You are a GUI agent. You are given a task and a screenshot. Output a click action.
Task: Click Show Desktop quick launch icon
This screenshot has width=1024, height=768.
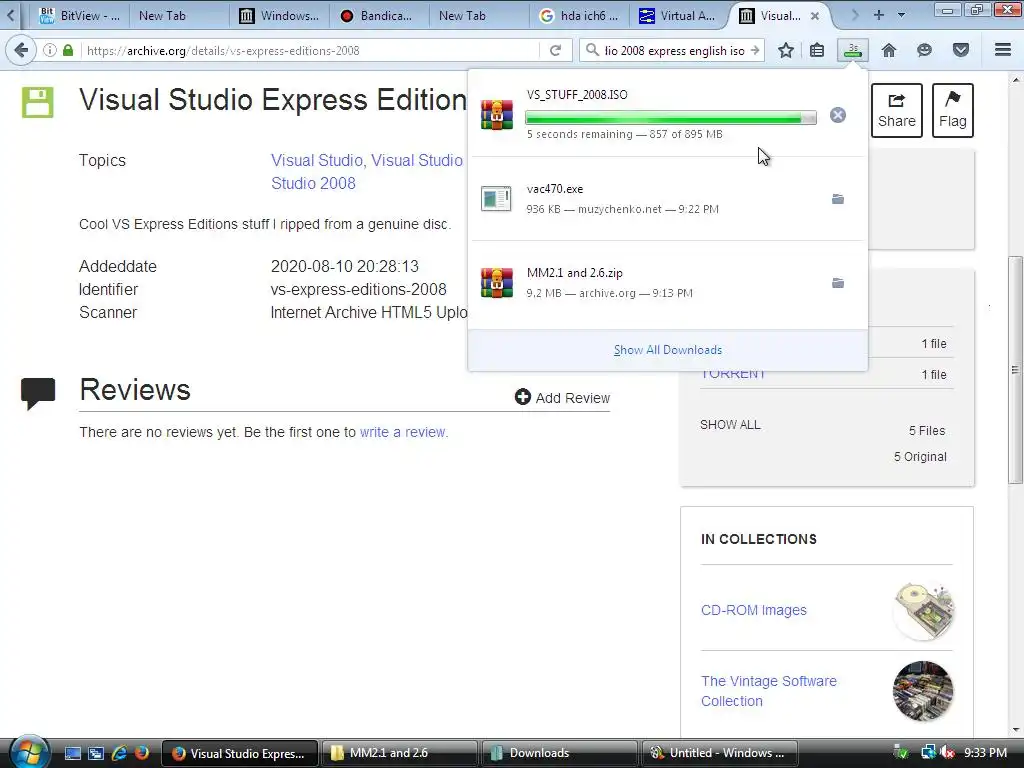(x=73, y=753)
